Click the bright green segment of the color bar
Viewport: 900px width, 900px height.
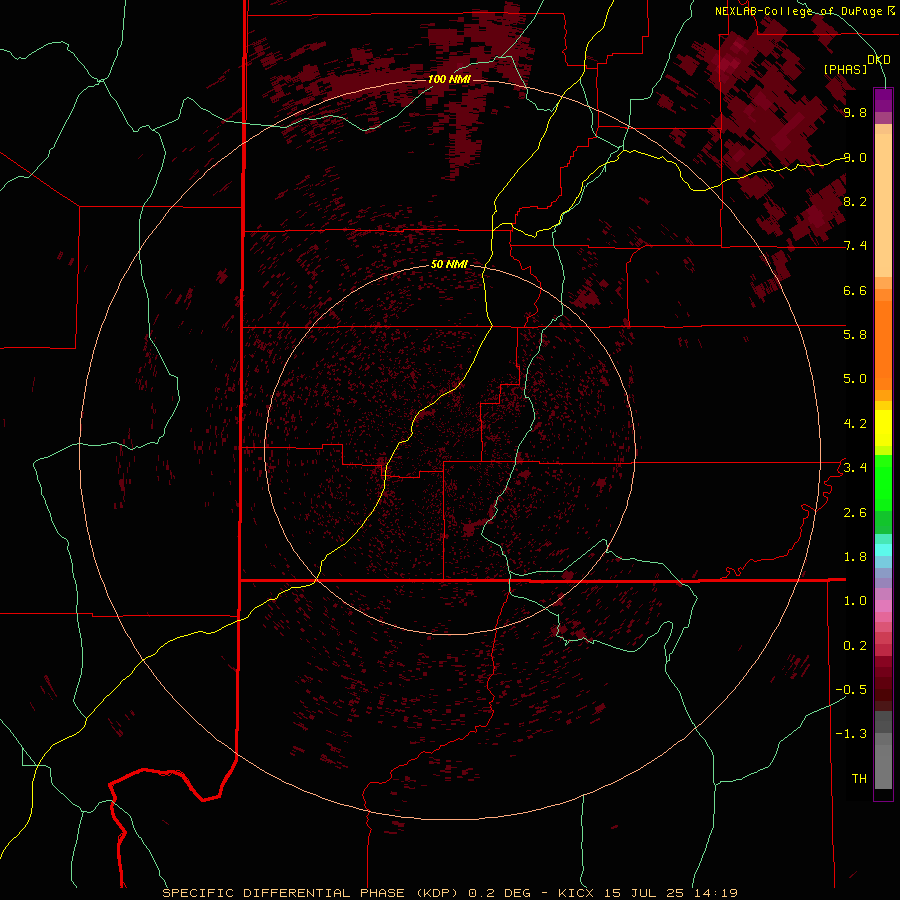coord(883,482)
